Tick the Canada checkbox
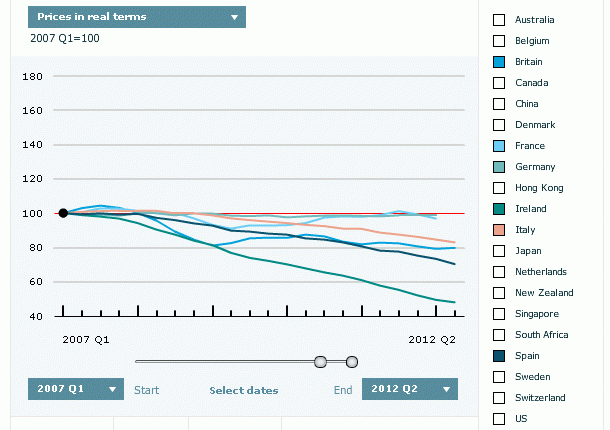 click(x=499, y=83)
